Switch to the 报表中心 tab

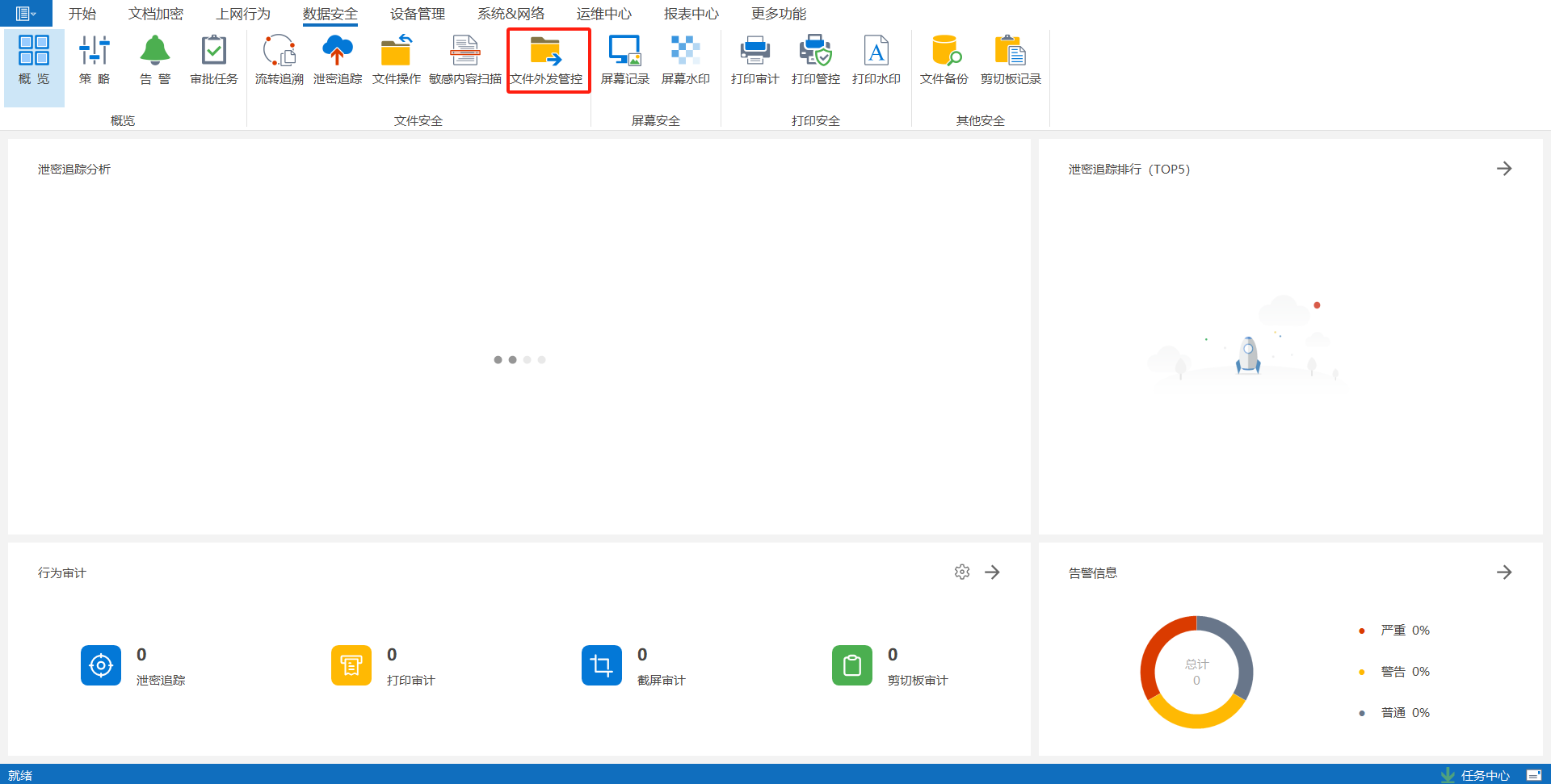[691, 14]
